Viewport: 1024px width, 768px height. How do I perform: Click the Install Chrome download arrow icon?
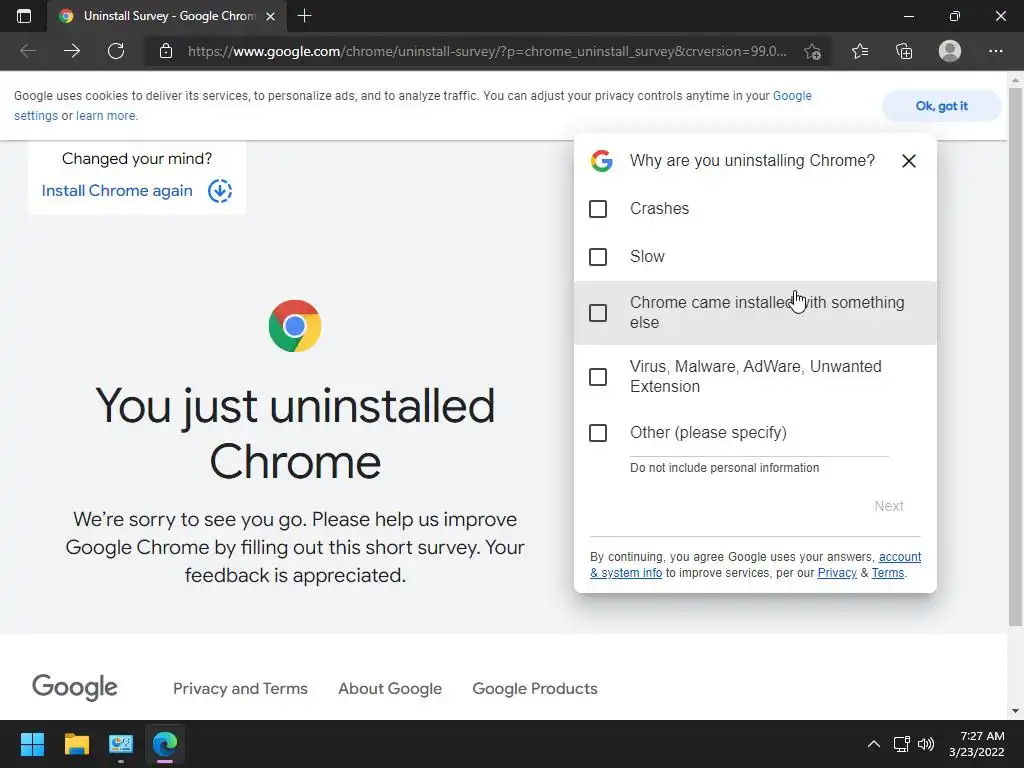tap(220, 191)
